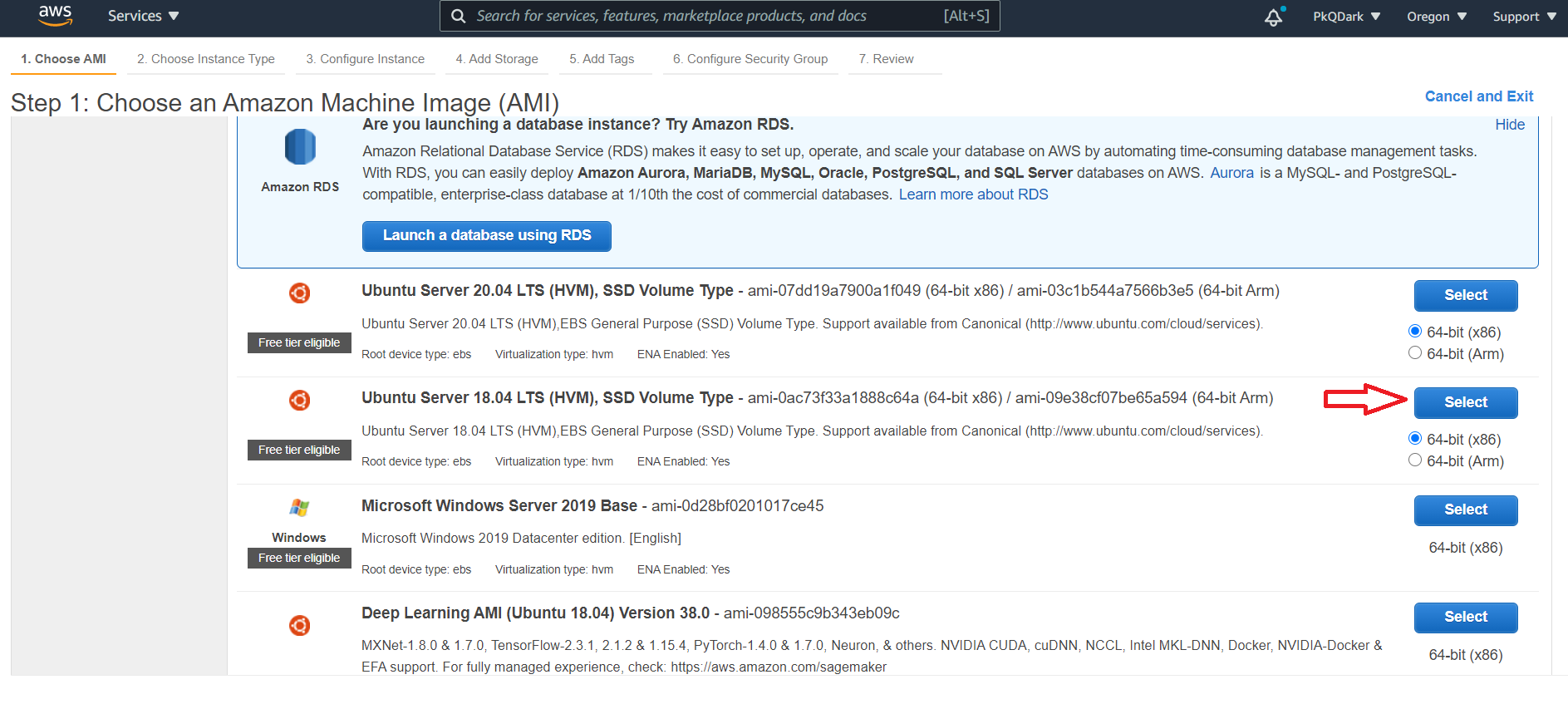1568x704 pixels.
Task: Choose 64-bit (Arm) for Ubuntu 20.04
Action: click(x=1415, y=352)
